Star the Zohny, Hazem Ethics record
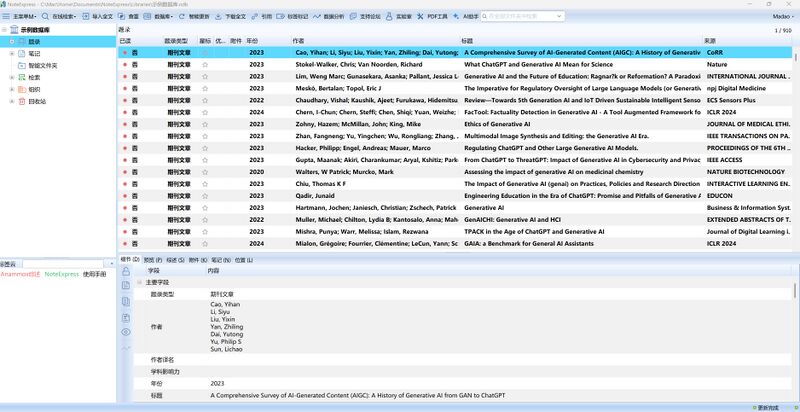Viewport: 800px width, 412px height. pos(205,124)
